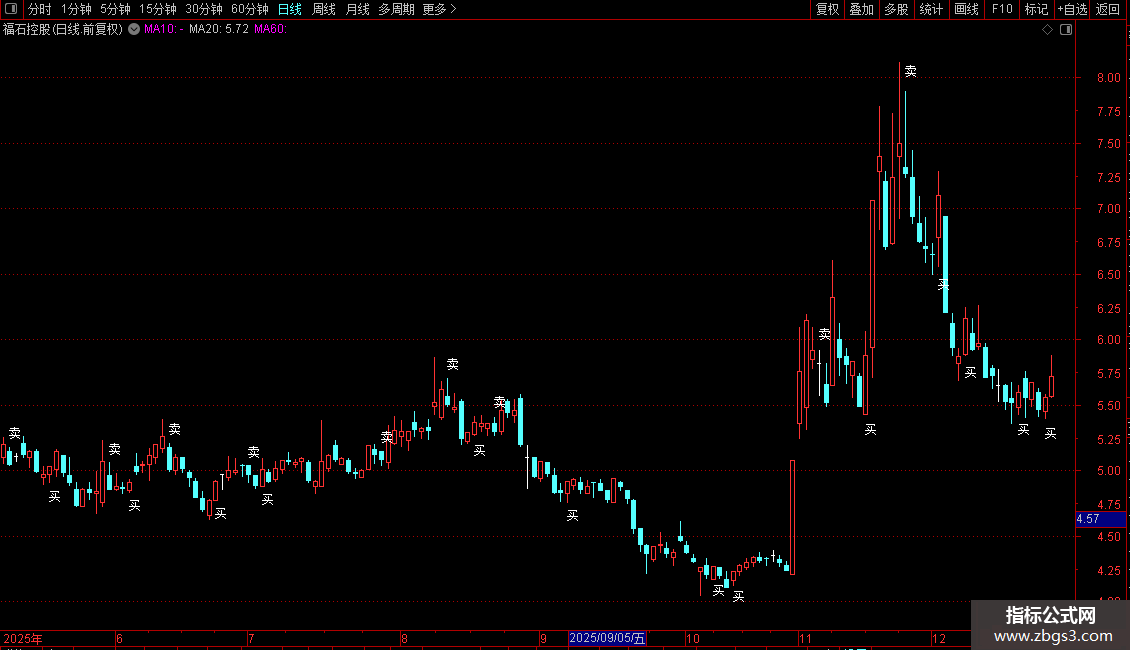The height and width of the screenshot is (650, 1130).
Task: Switch to 分时 intraday view
Action: (x=40, y=9)
